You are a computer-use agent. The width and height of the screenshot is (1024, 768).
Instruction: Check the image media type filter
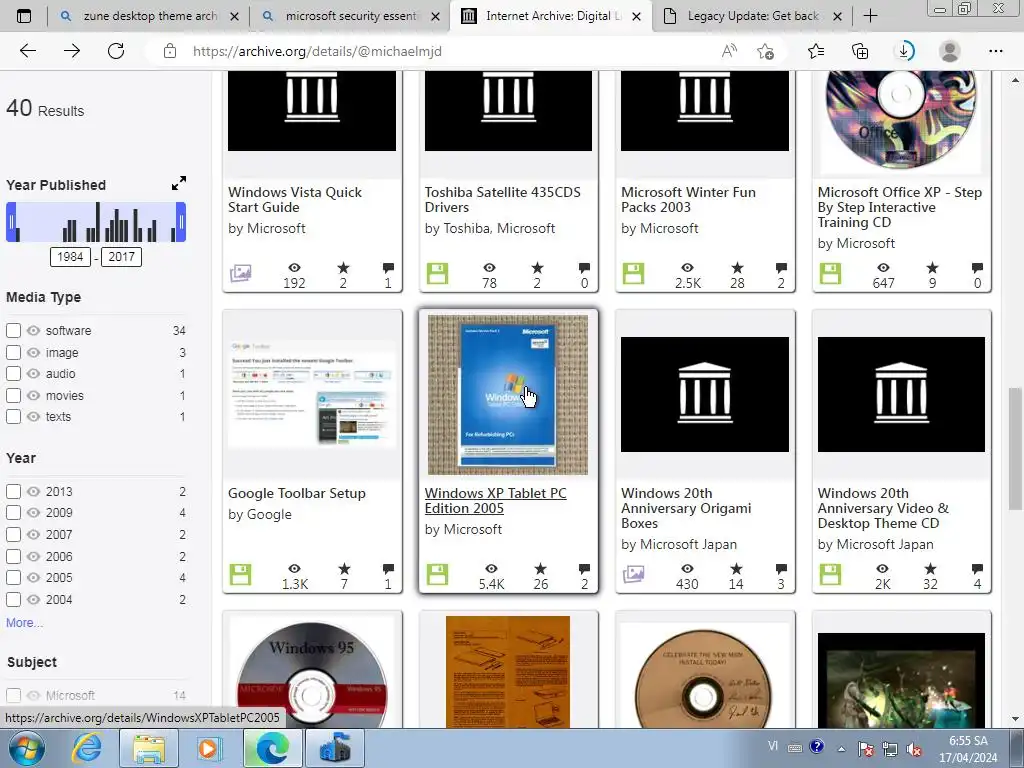[13, 353]
